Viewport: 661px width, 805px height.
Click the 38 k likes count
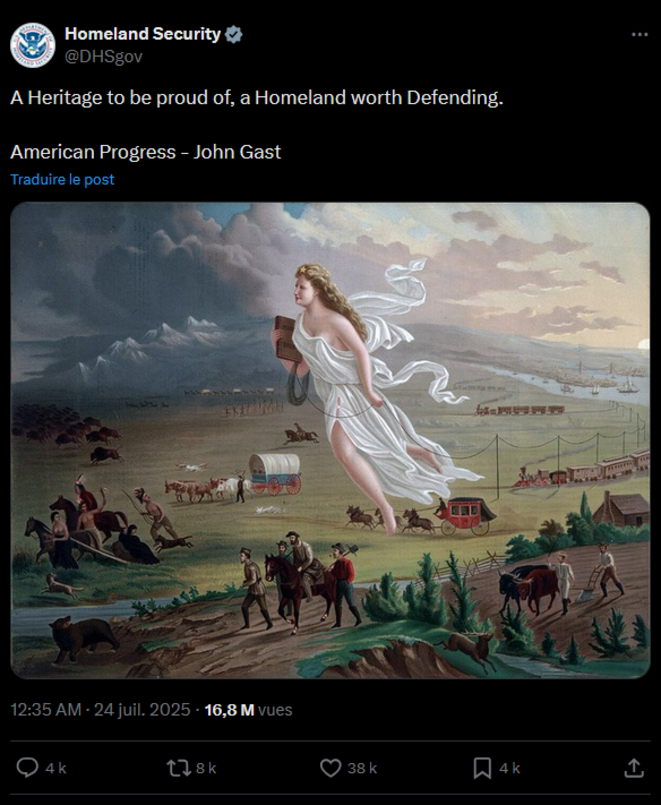tap(362, 768)
